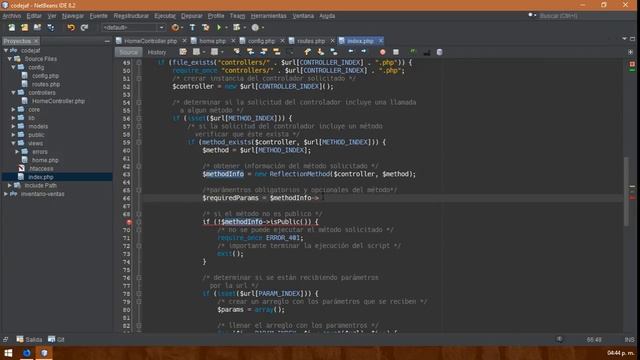
Task: Click the Find Previous Occurrence icon
Action: pyautogui.click(x=250, y=52)
